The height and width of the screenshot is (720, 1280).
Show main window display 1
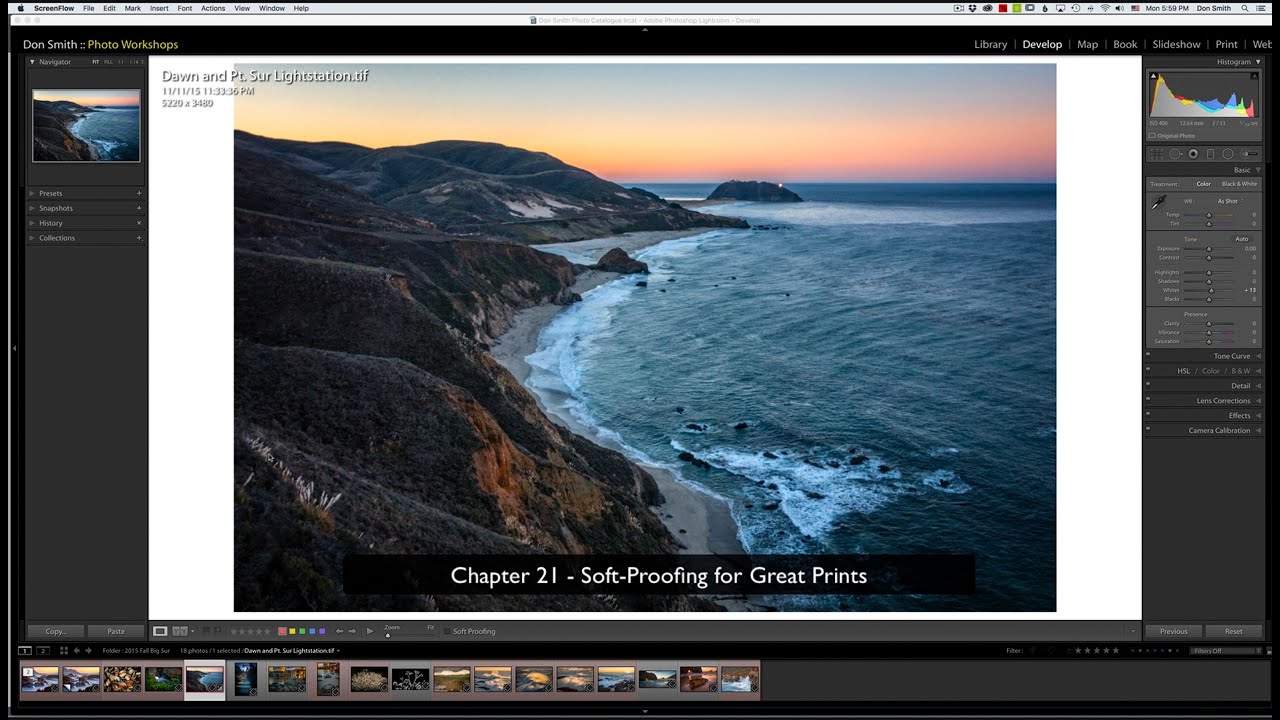coord(25,650)
